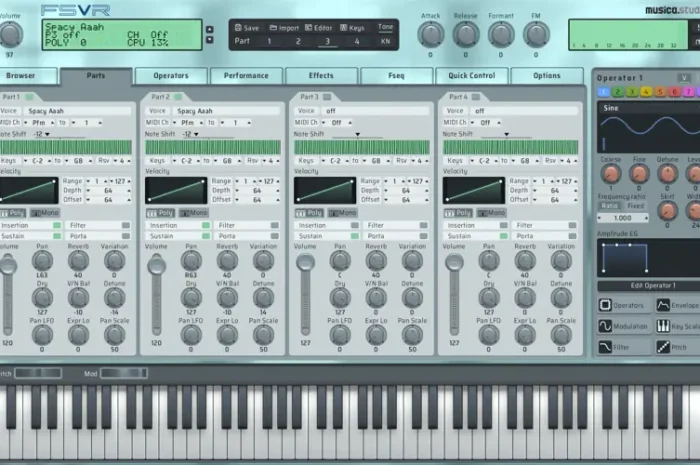This screenshot has height=465, width=700.
Task: Toggle Part 4 Sustain switch
Action: pos(503,236)
